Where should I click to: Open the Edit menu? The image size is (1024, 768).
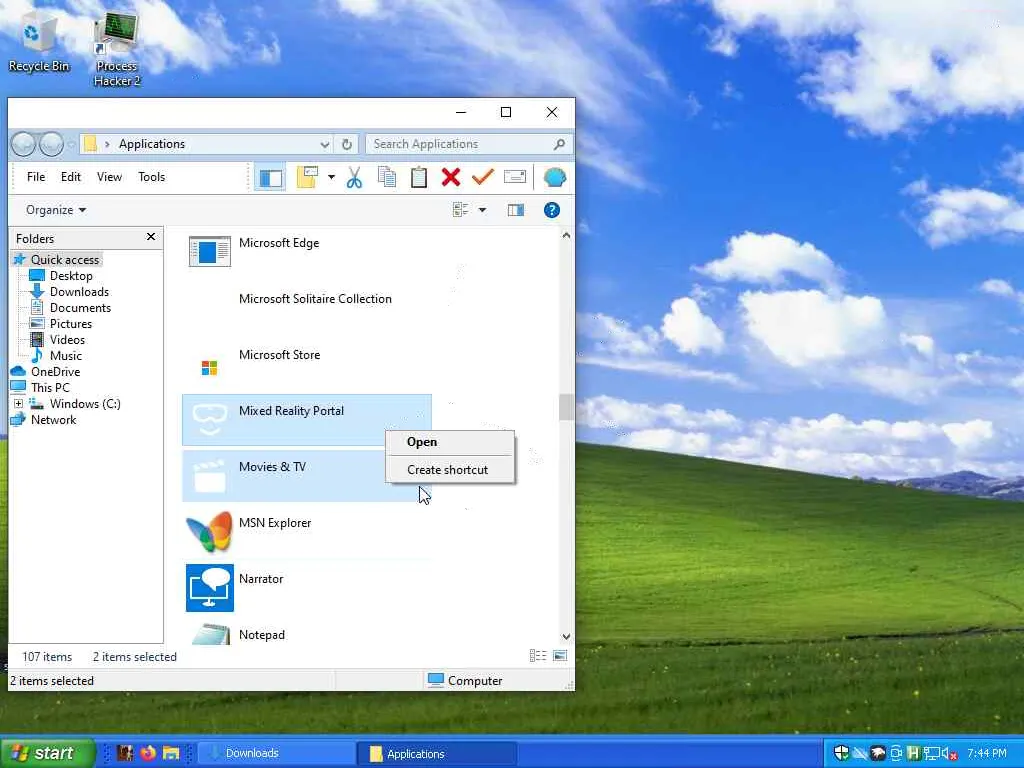click(x=71, y=177)
